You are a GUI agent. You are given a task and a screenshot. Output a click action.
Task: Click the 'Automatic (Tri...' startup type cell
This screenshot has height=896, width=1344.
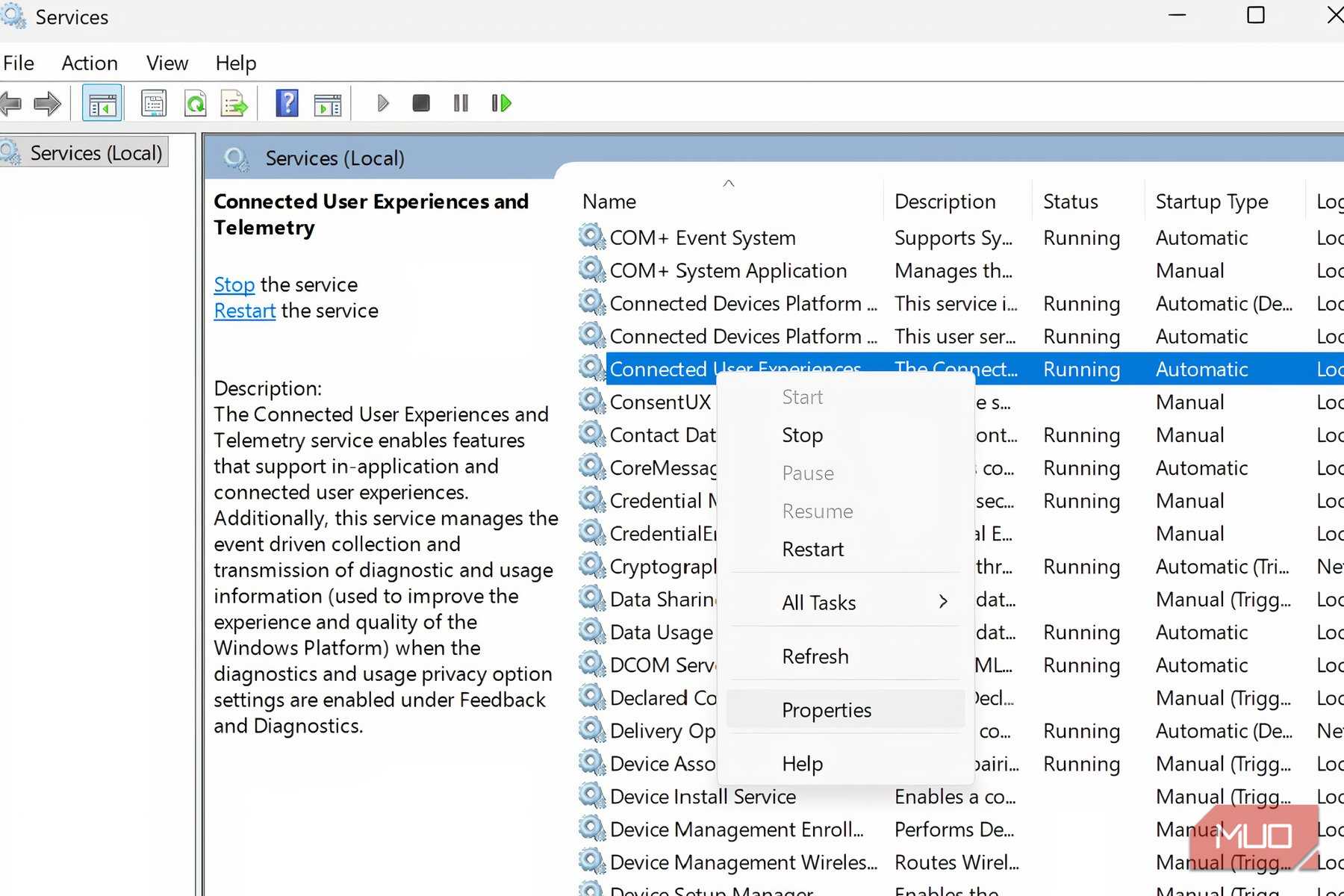[1222, 566]
